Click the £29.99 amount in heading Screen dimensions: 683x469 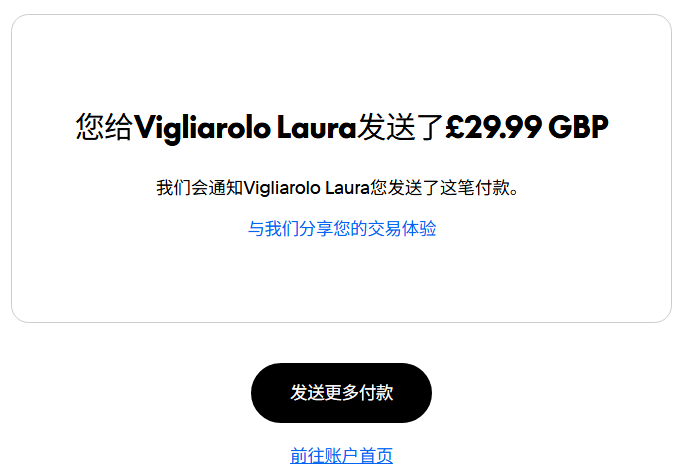click(x=494, y=128)
